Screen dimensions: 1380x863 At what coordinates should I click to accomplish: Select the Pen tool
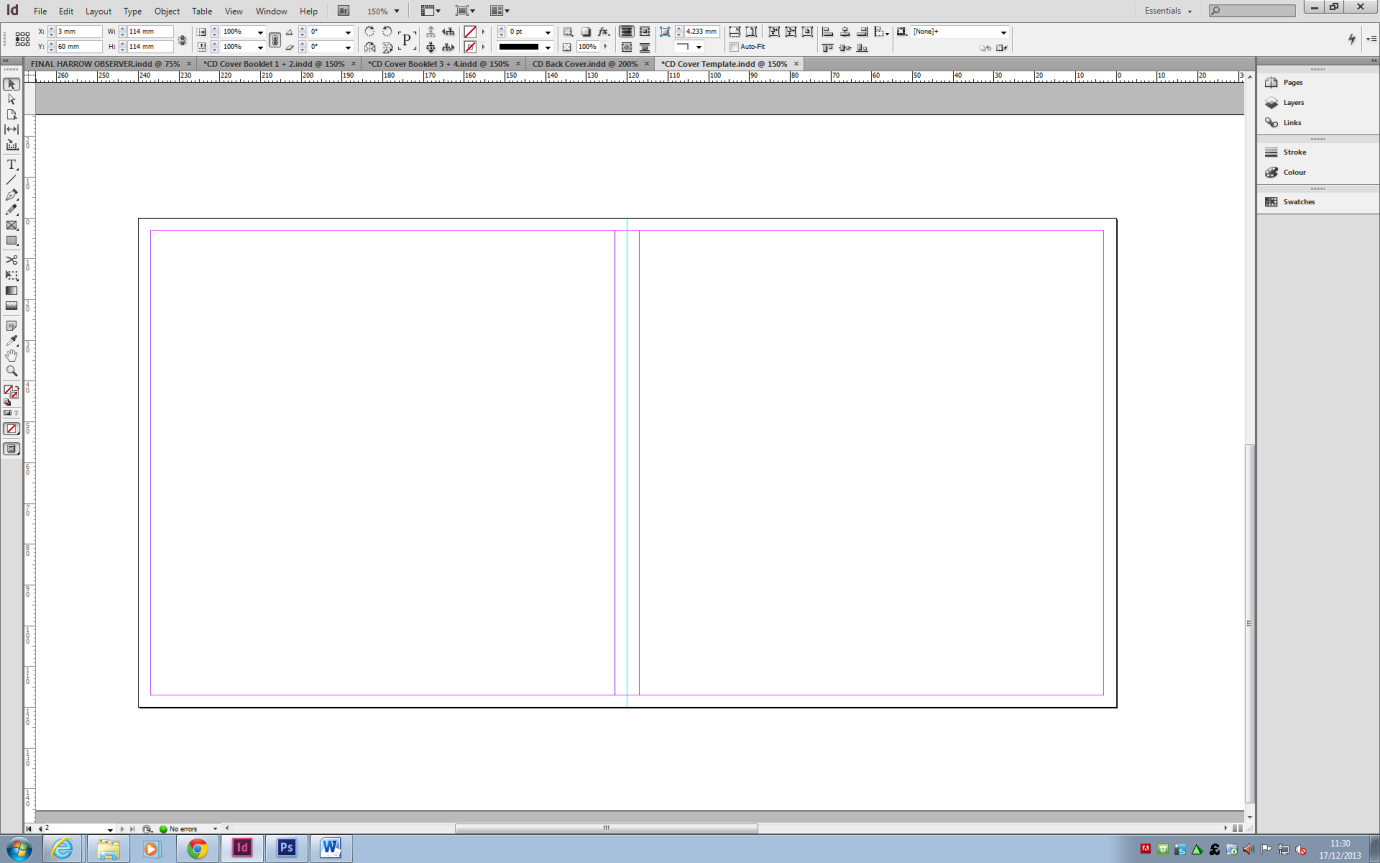click(13, 197)
